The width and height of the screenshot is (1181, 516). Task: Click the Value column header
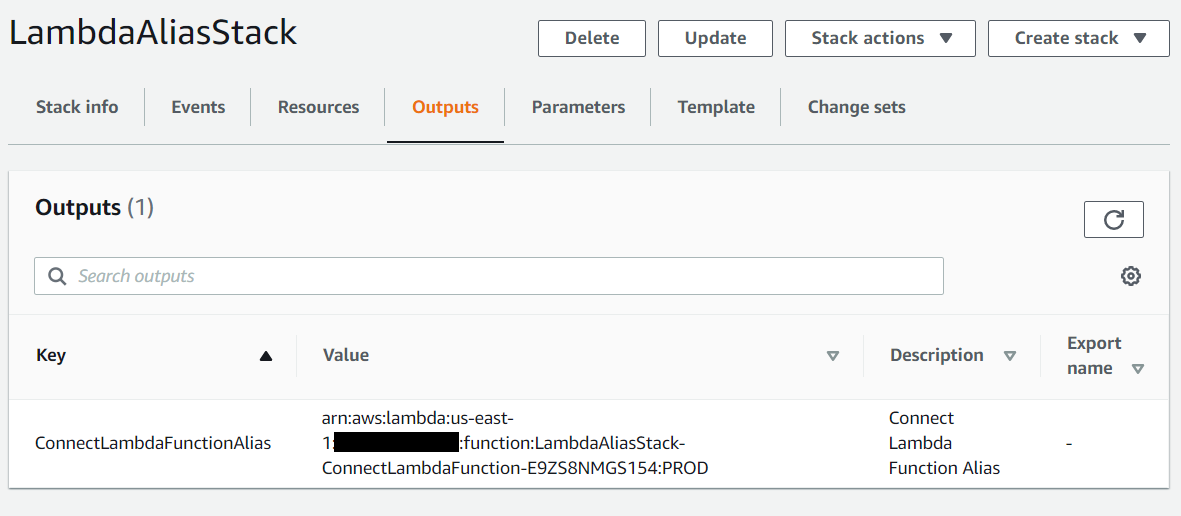(x=346, y=356)
